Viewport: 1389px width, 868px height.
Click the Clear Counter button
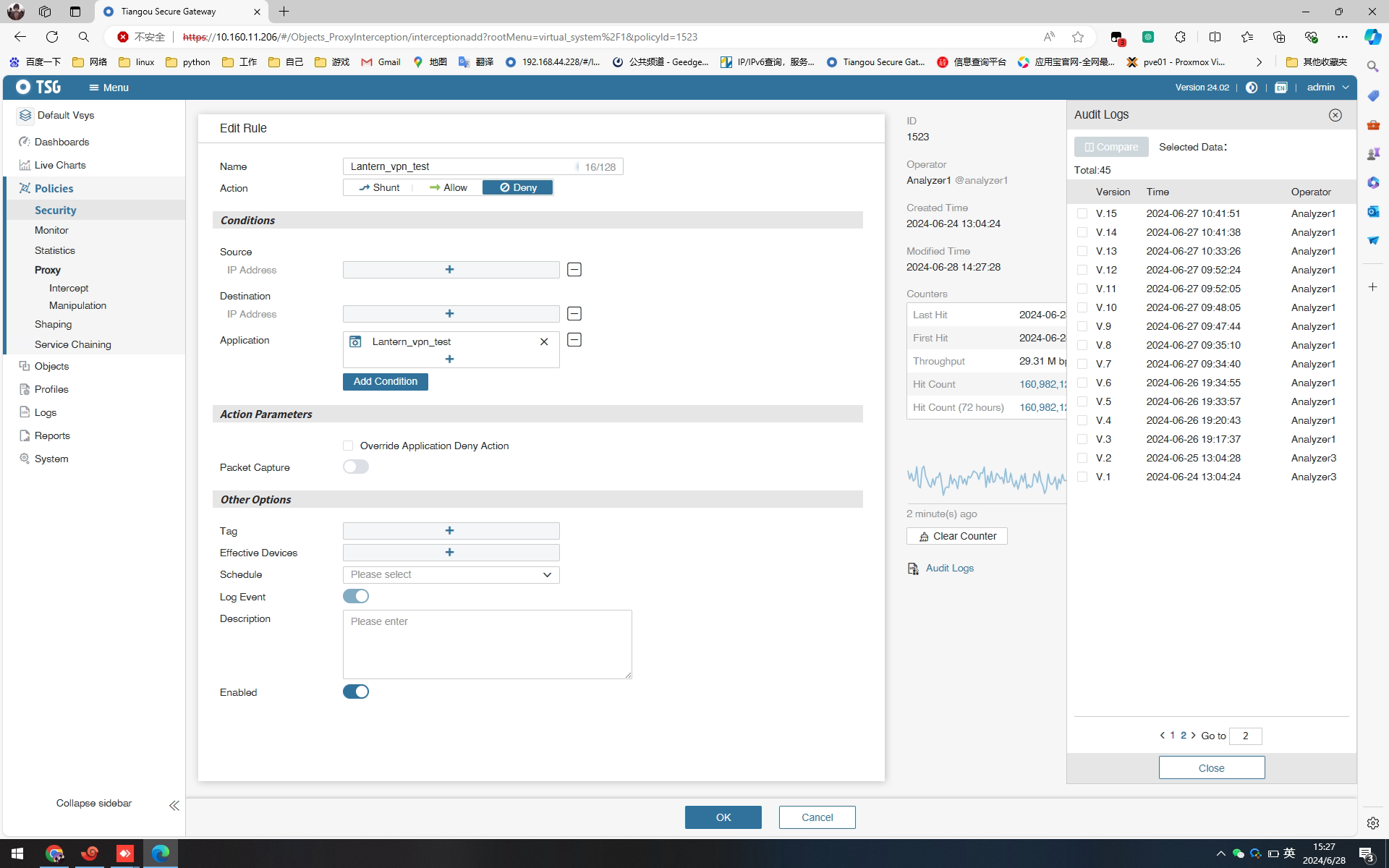[956, 536]
